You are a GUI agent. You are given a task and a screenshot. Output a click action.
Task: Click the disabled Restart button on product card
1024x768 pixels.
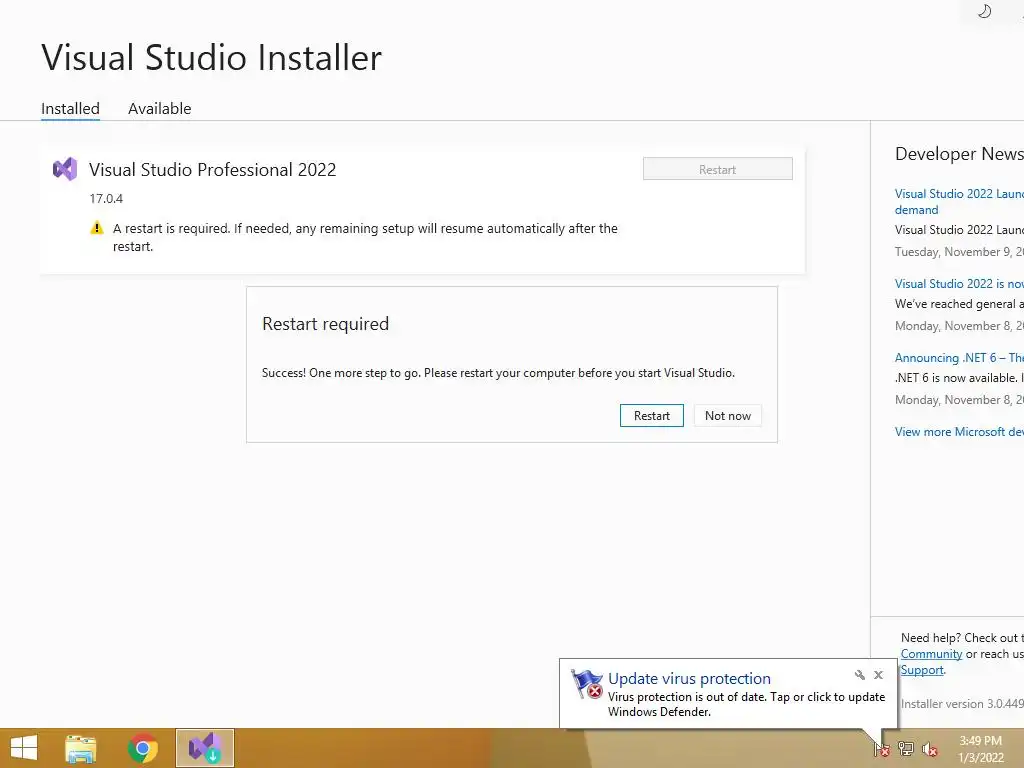718,169
